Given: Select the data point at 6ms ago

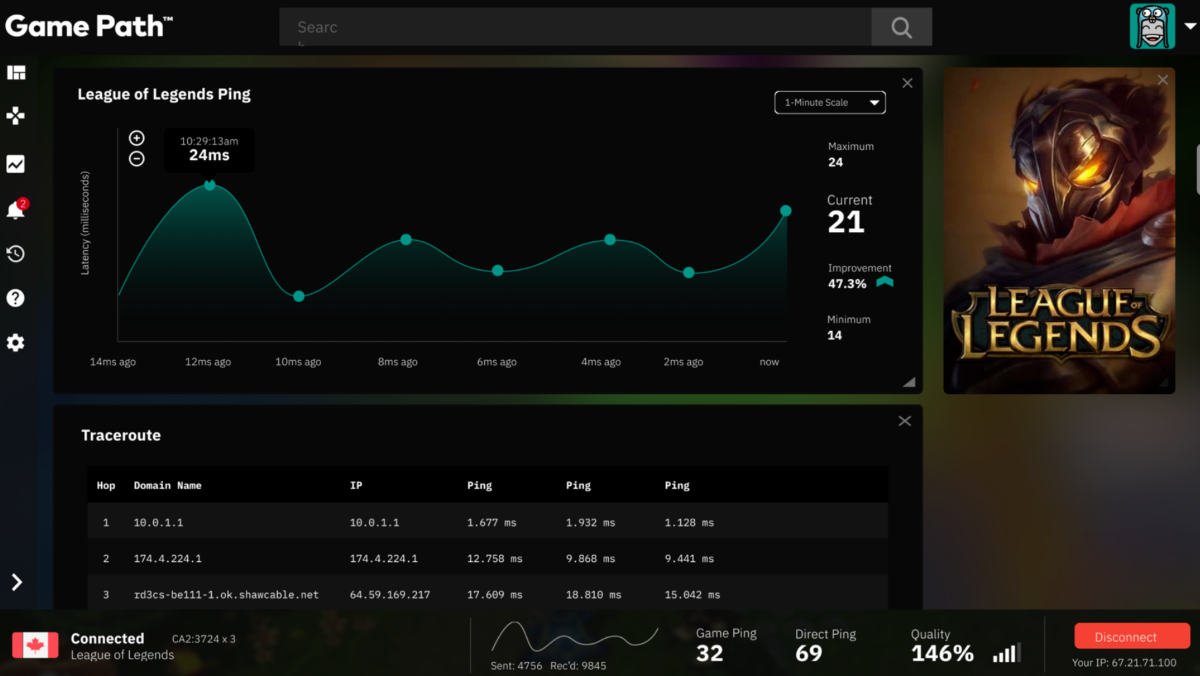Looking at the screenshot, I should 497,271.
